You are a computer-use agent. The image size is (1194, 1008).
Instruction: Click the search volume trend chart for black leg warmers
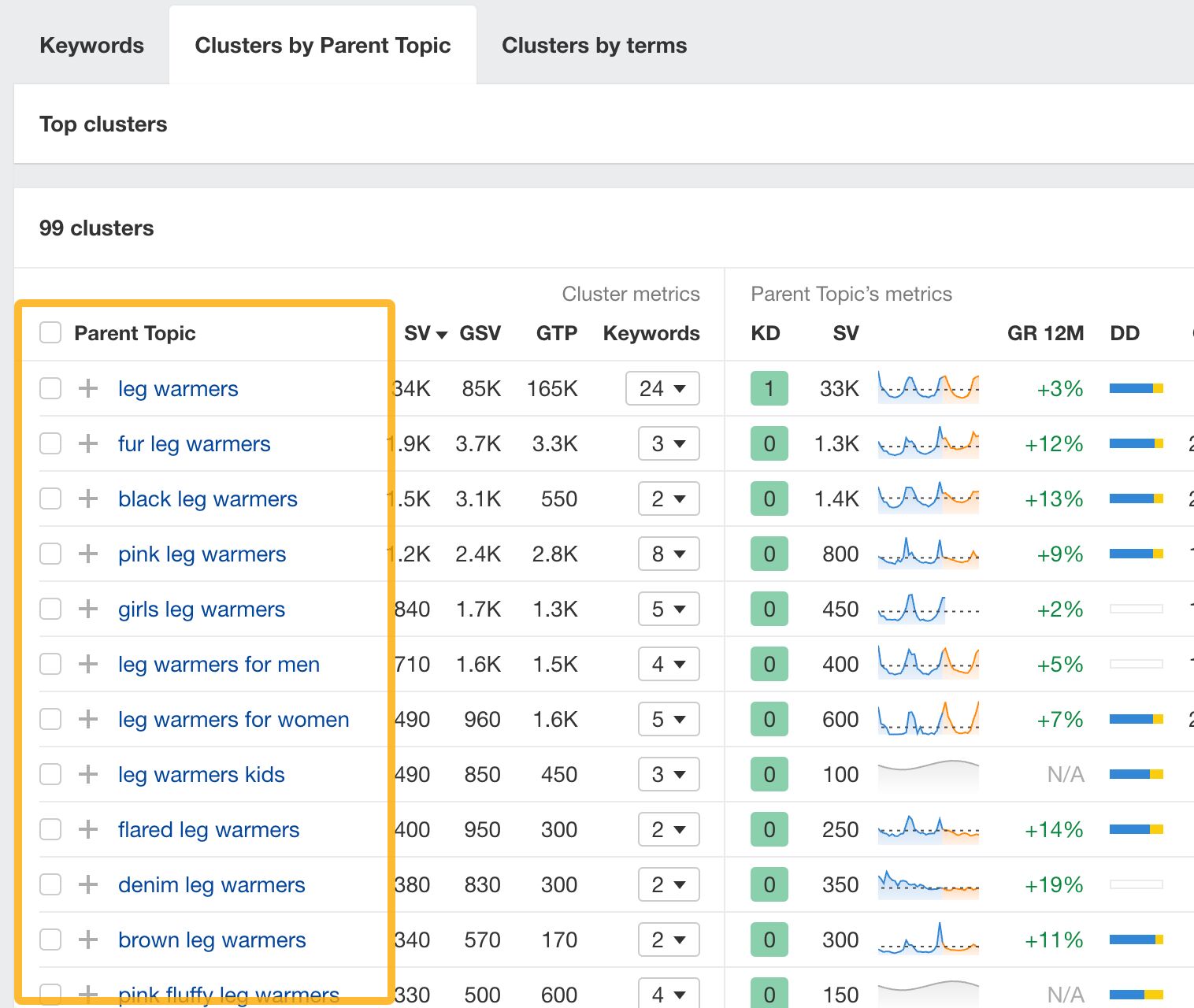click(928, 498)
